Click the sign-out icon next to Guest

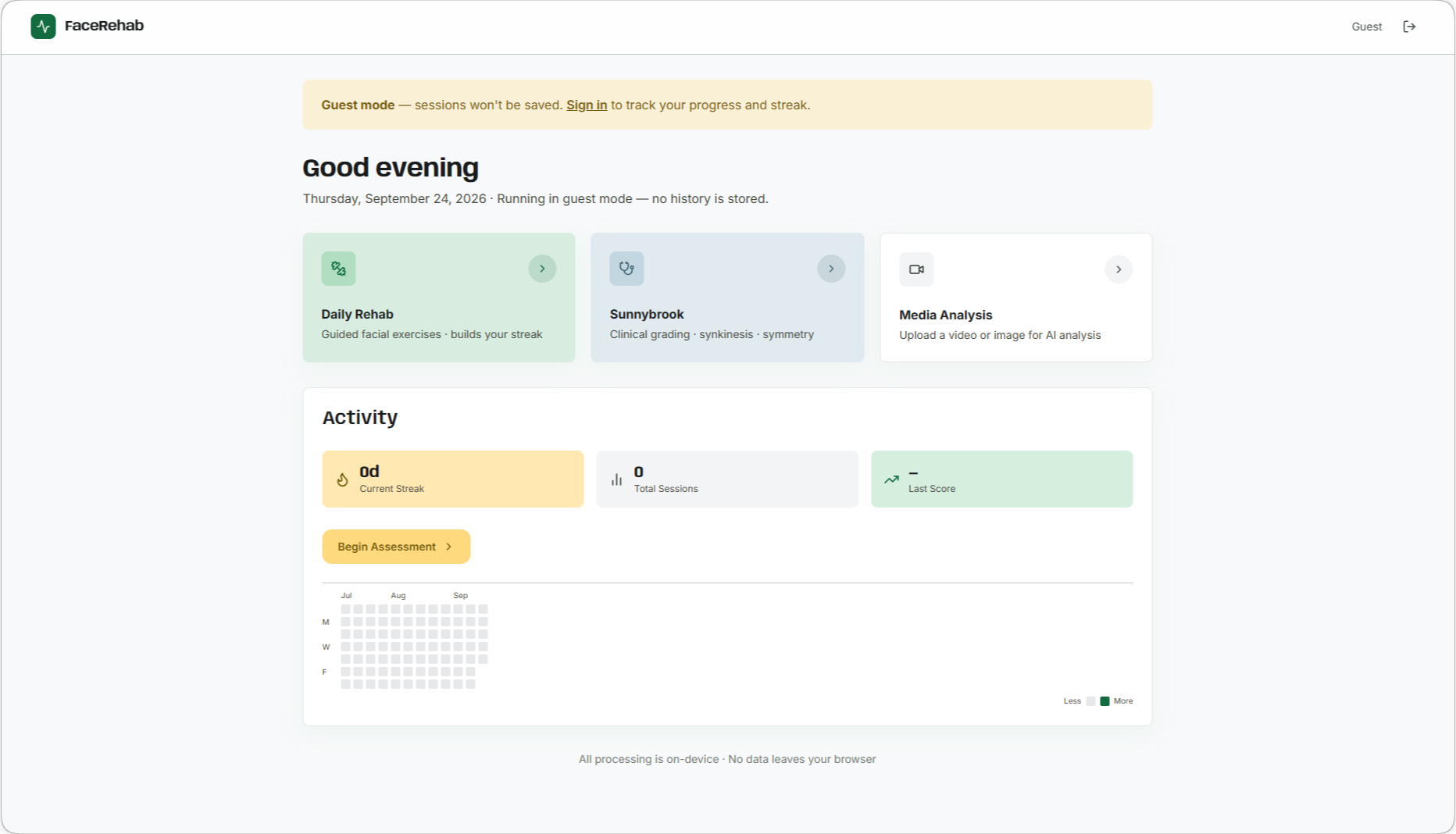pos(1409,27)
